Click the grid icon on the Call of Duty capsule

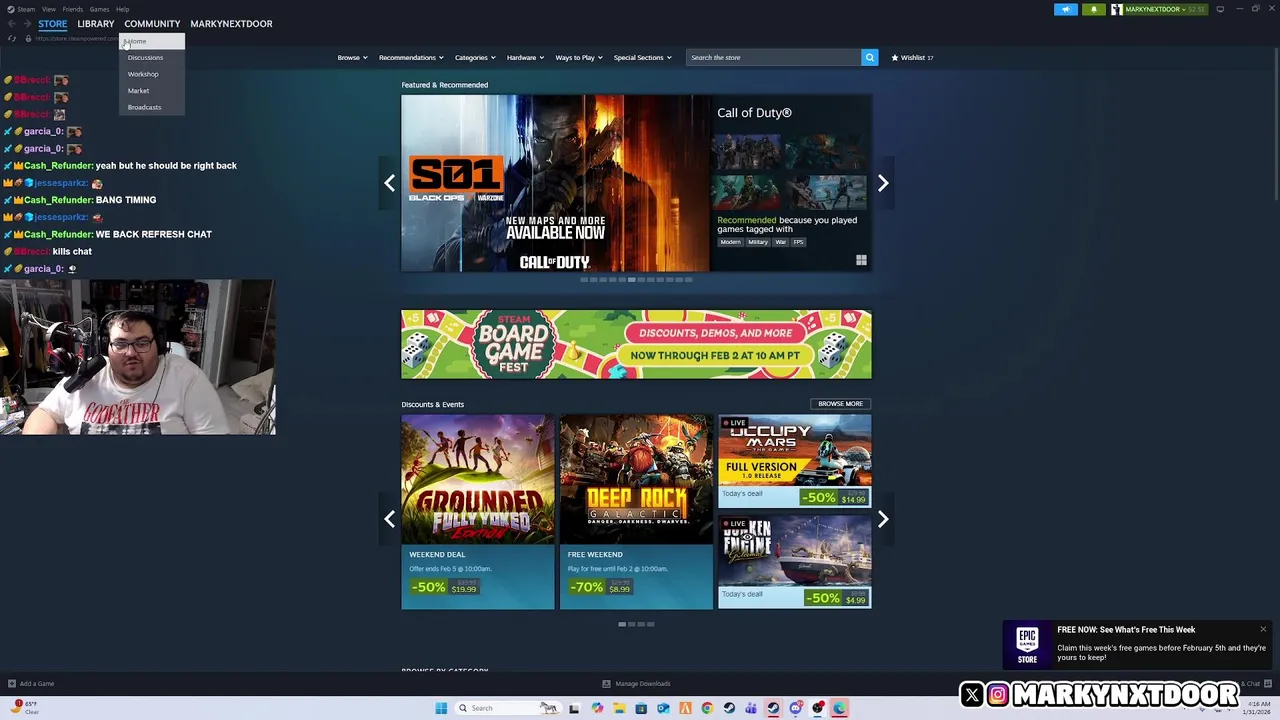tap(861, 260)
